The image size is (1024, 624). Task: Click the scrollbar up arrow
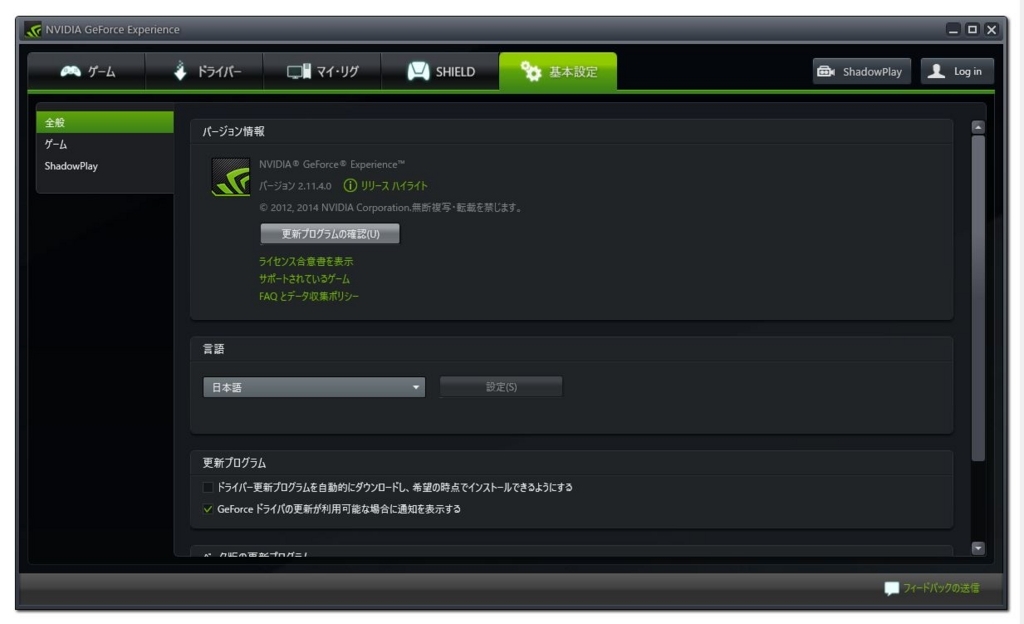coord(978,127)
